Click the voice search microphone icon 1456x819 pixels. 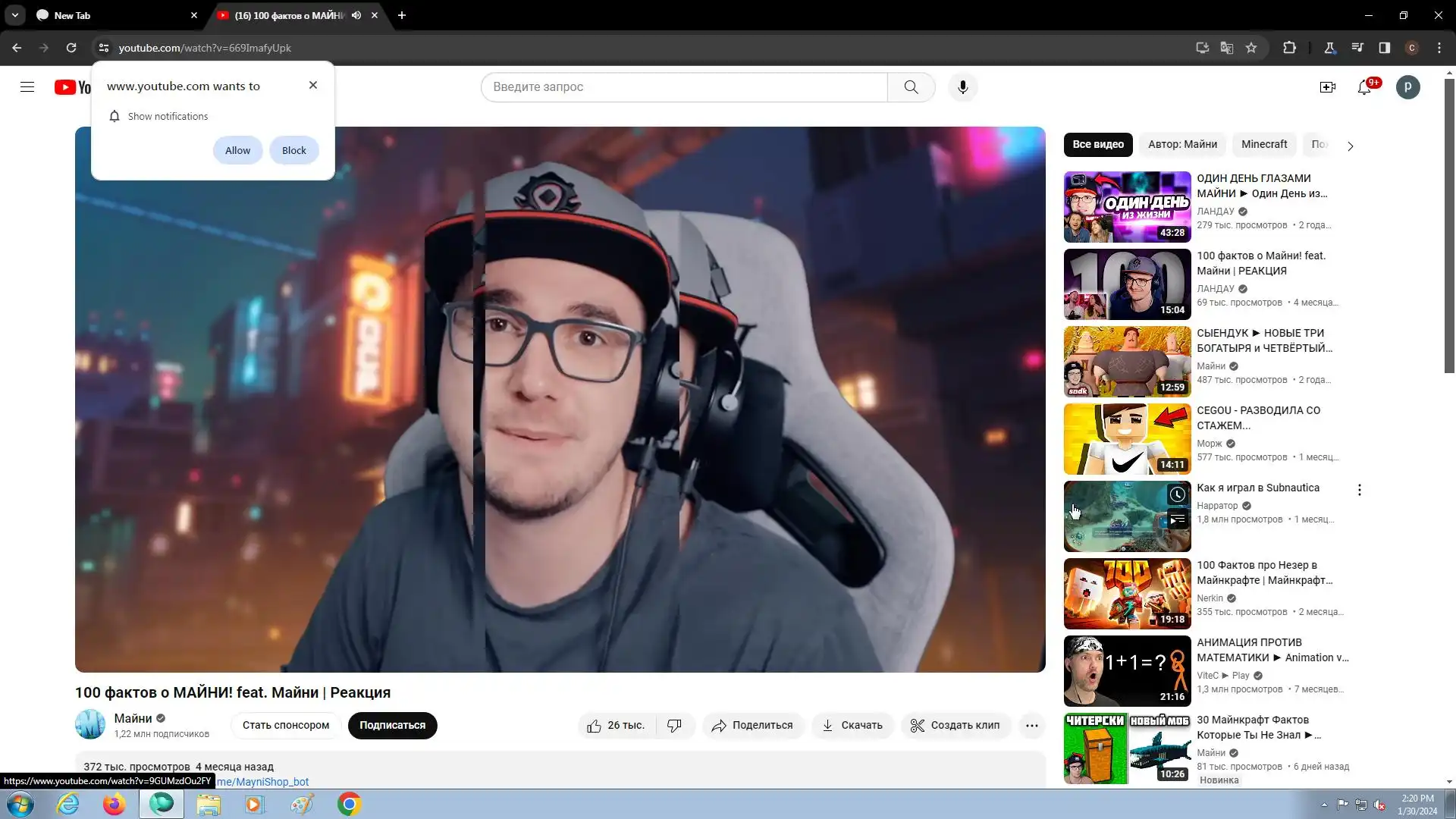pos(962,87)
